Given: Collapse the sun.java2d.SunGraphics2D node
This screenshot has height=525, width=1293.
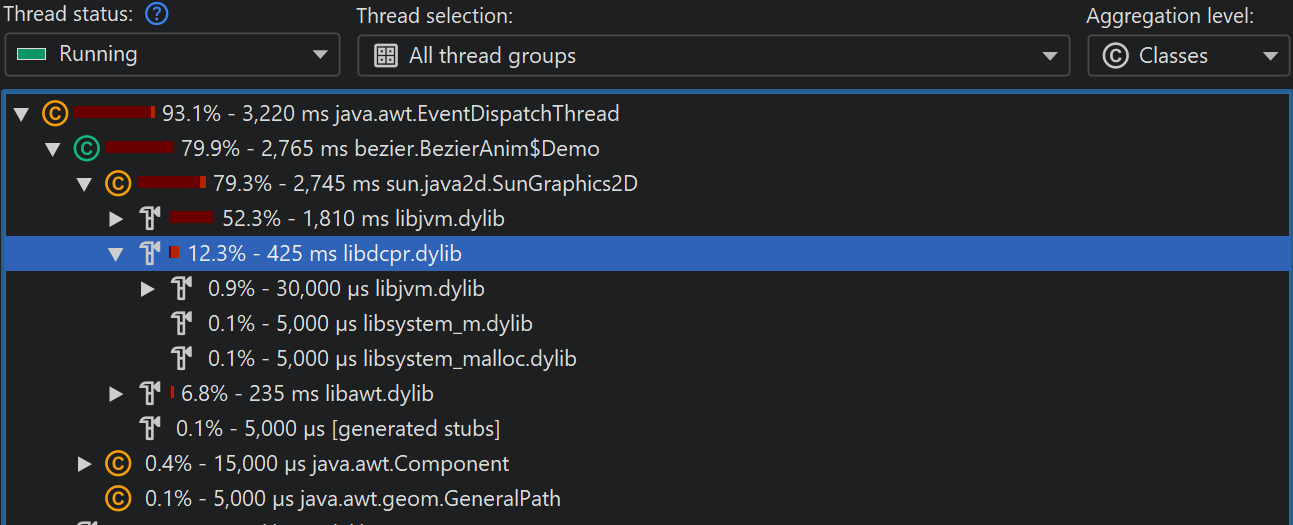Looking at the screenshot, I should (86, 184).
